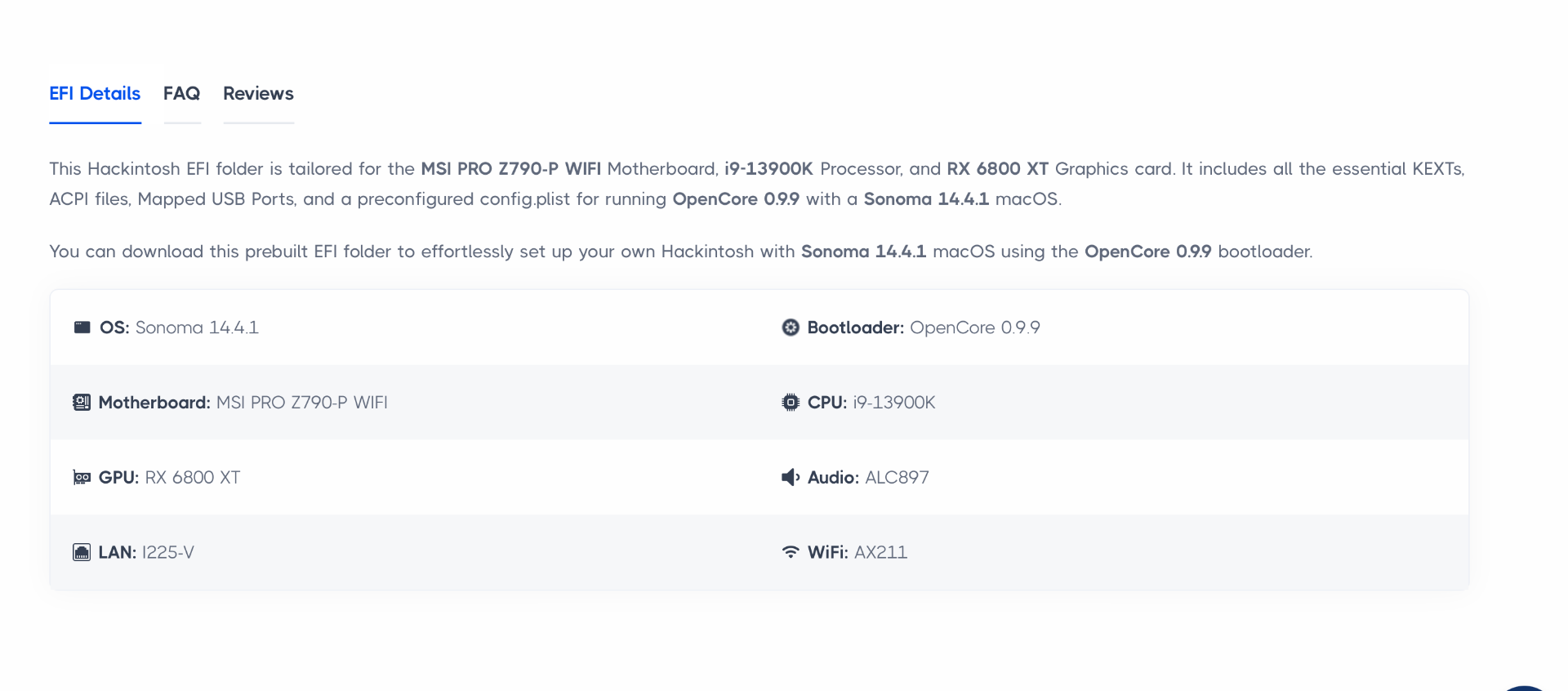Click the WiFi signal icon
1568x691 pixels.
pos(791,552)
